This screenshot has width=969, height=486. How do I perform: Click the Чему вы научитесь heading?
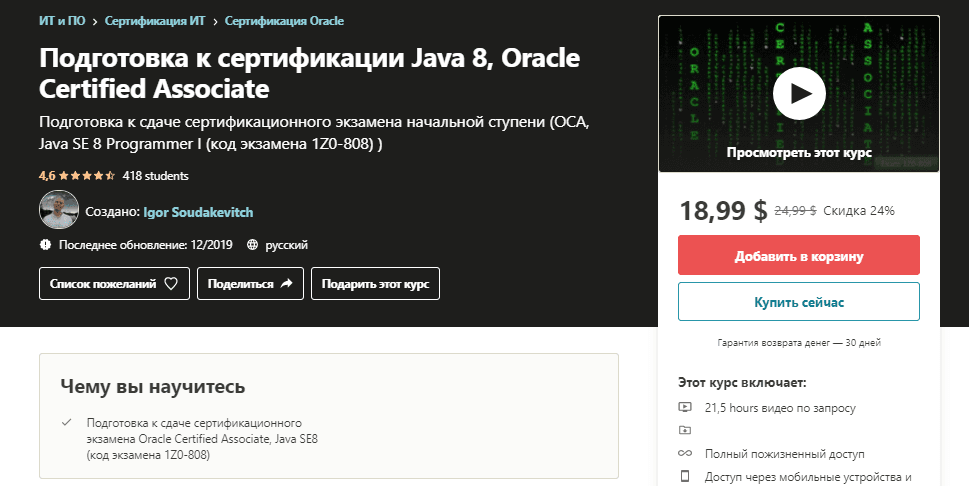pos(153,387)
